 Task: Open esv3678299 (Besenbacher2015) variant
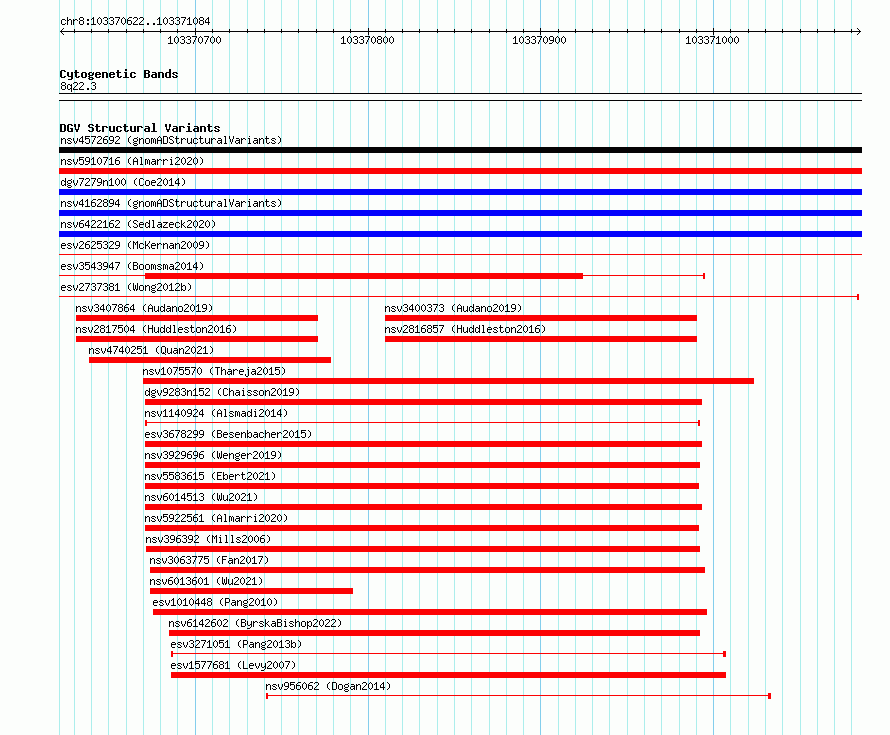(228, 434)
